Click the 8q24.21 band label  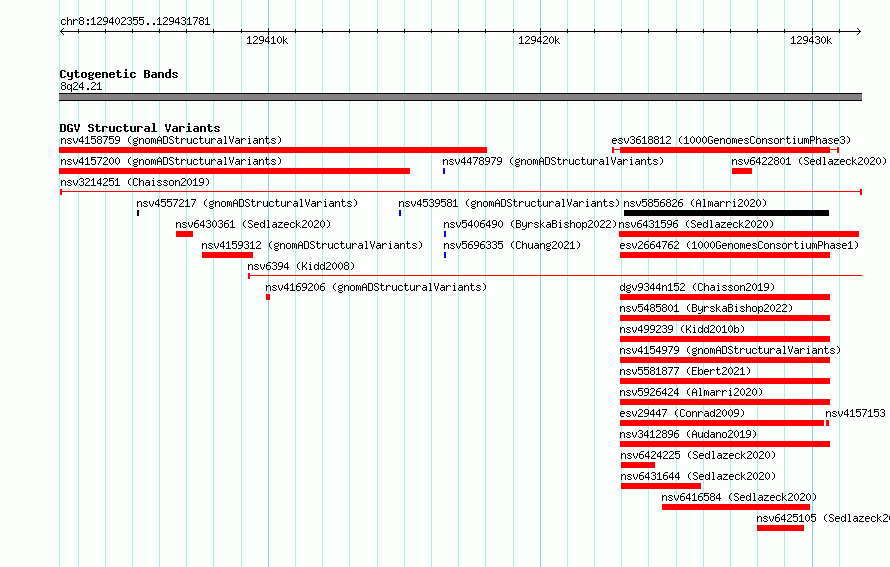81,86
